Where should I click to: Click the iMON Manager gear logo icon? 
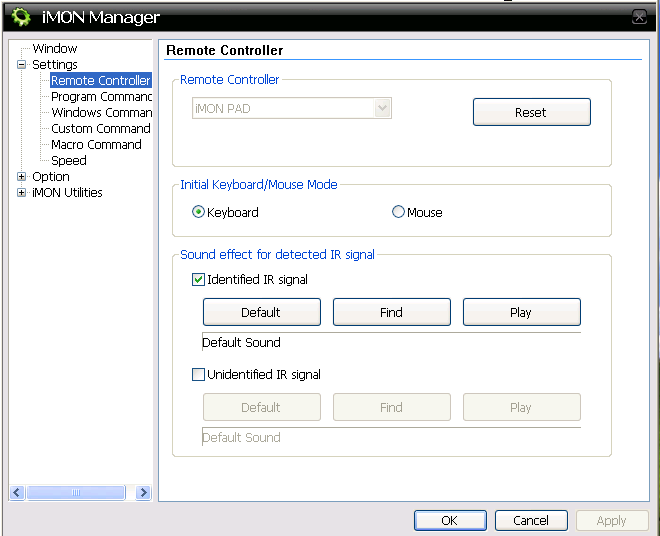(x=21, y=17)
